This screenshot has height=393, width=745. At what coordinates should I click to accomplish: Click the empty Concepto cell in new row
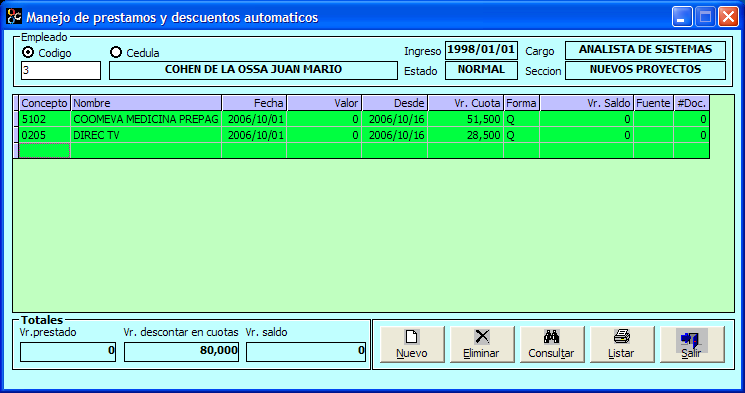click(45, 151)
